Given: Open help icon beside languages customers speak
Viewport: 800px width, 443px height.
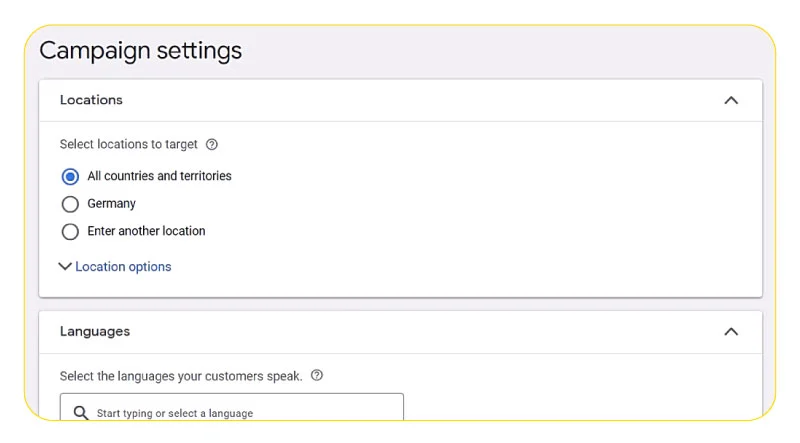Looking at the screenshot, I should (317, 376).
